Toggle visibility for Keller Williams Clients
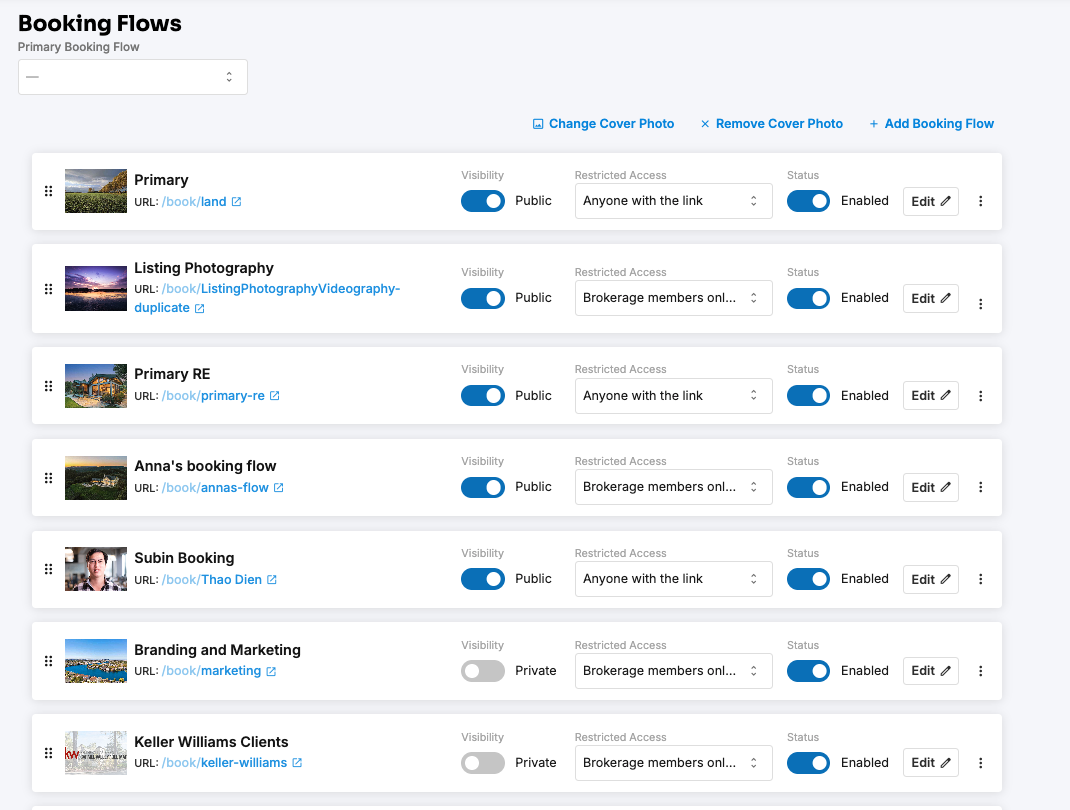Viewport: 1070px width, 810px height. pos(482,763)
